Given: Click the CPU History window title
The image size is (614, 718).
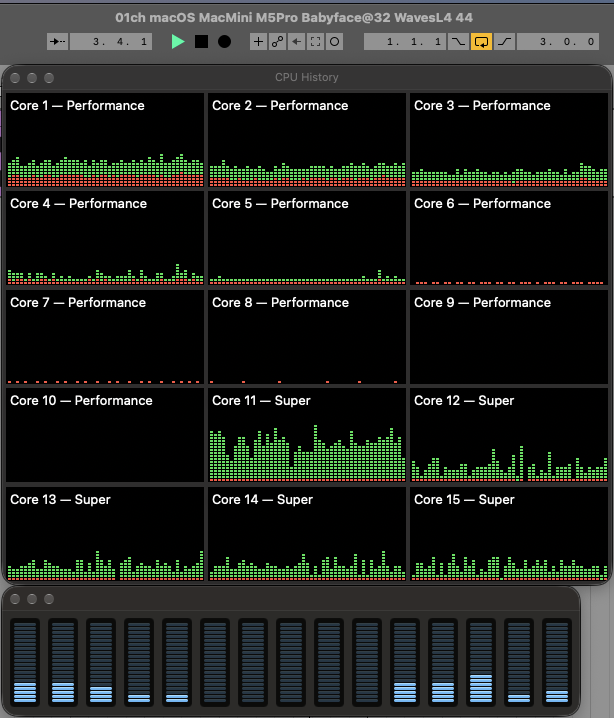Looking at the screenshot, I should point(306,77).
